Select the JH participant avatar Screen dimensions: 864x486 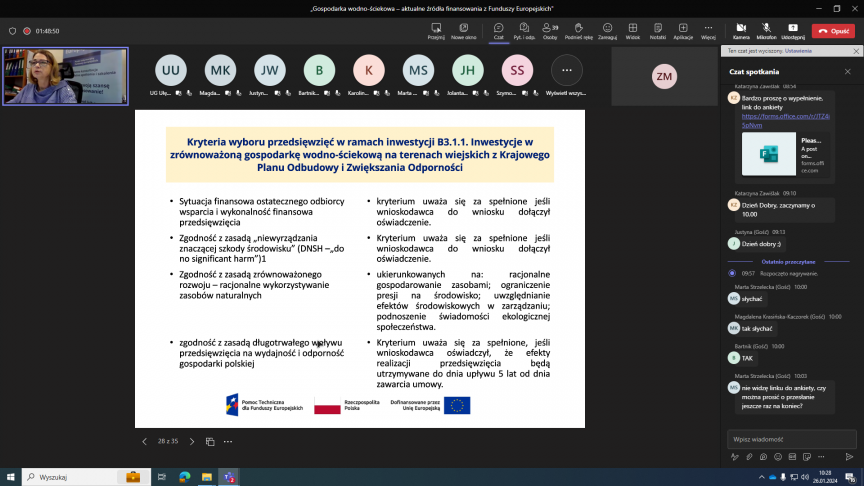468,71
